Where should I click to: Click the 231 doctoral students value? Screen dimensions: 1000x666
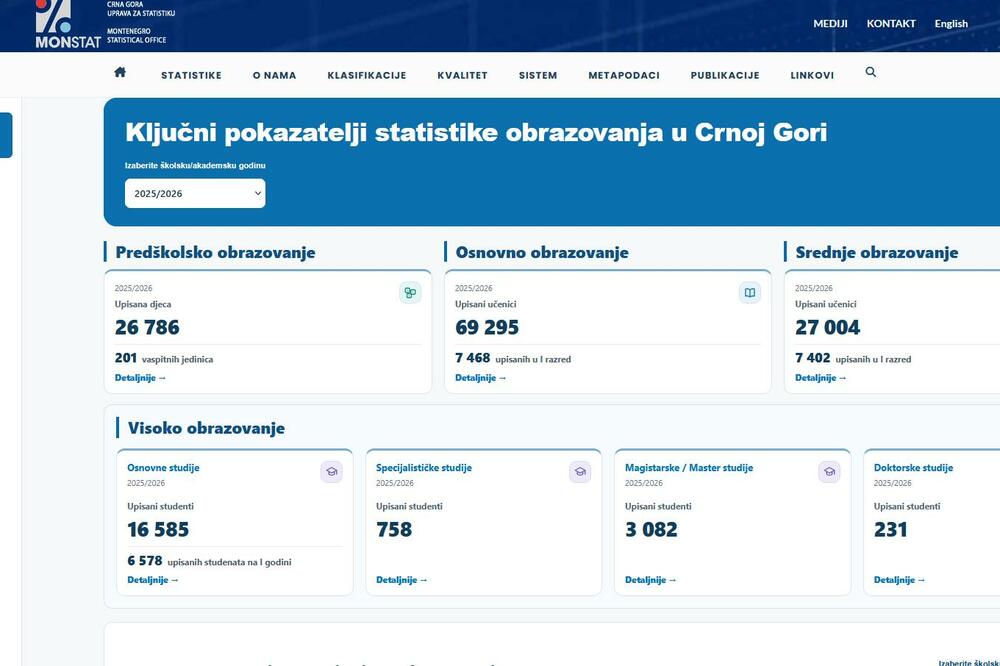(890, 529)
